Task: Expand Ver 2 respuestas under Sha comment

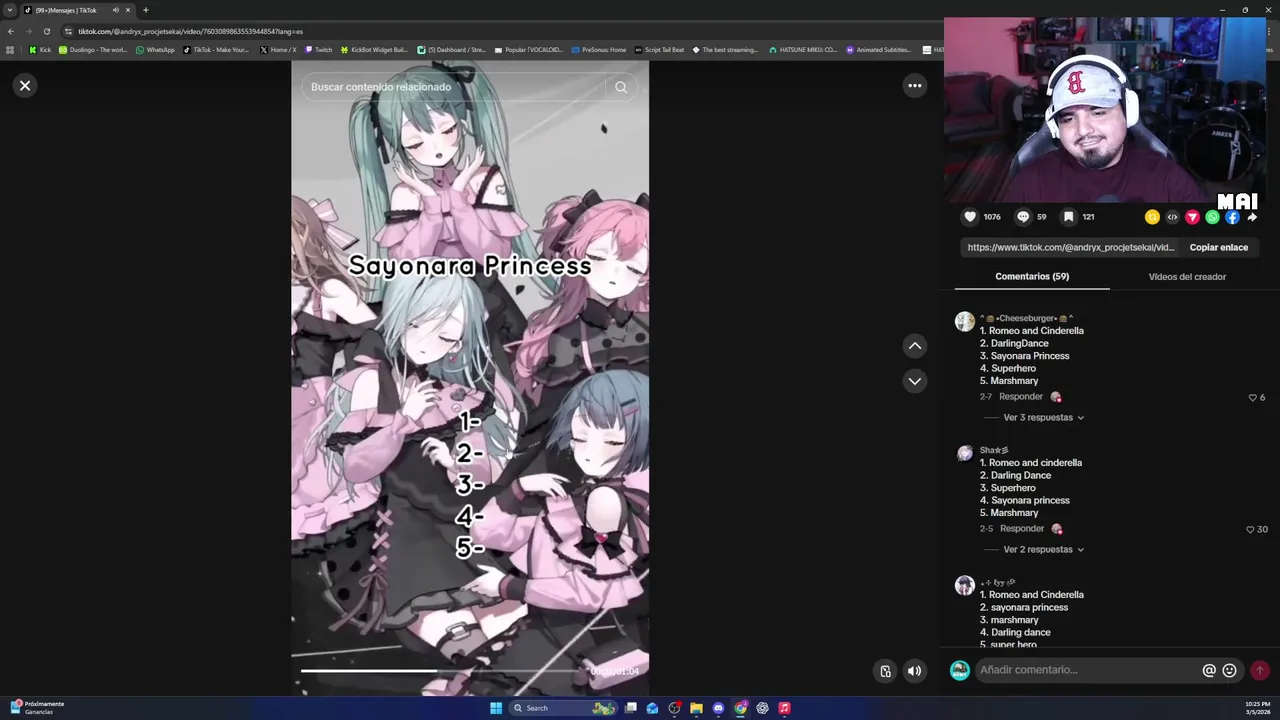Action: (1044, 550)
